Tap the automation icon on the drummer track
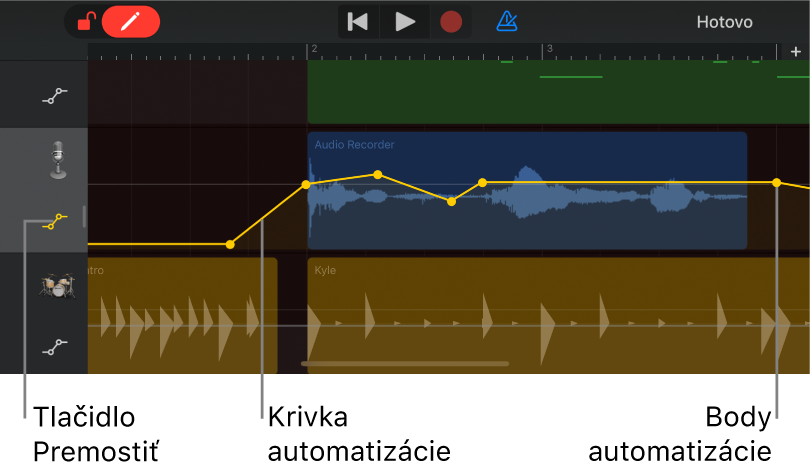This screenshot has width=811, height=468. pyautogui.click(x=55, y=347)
